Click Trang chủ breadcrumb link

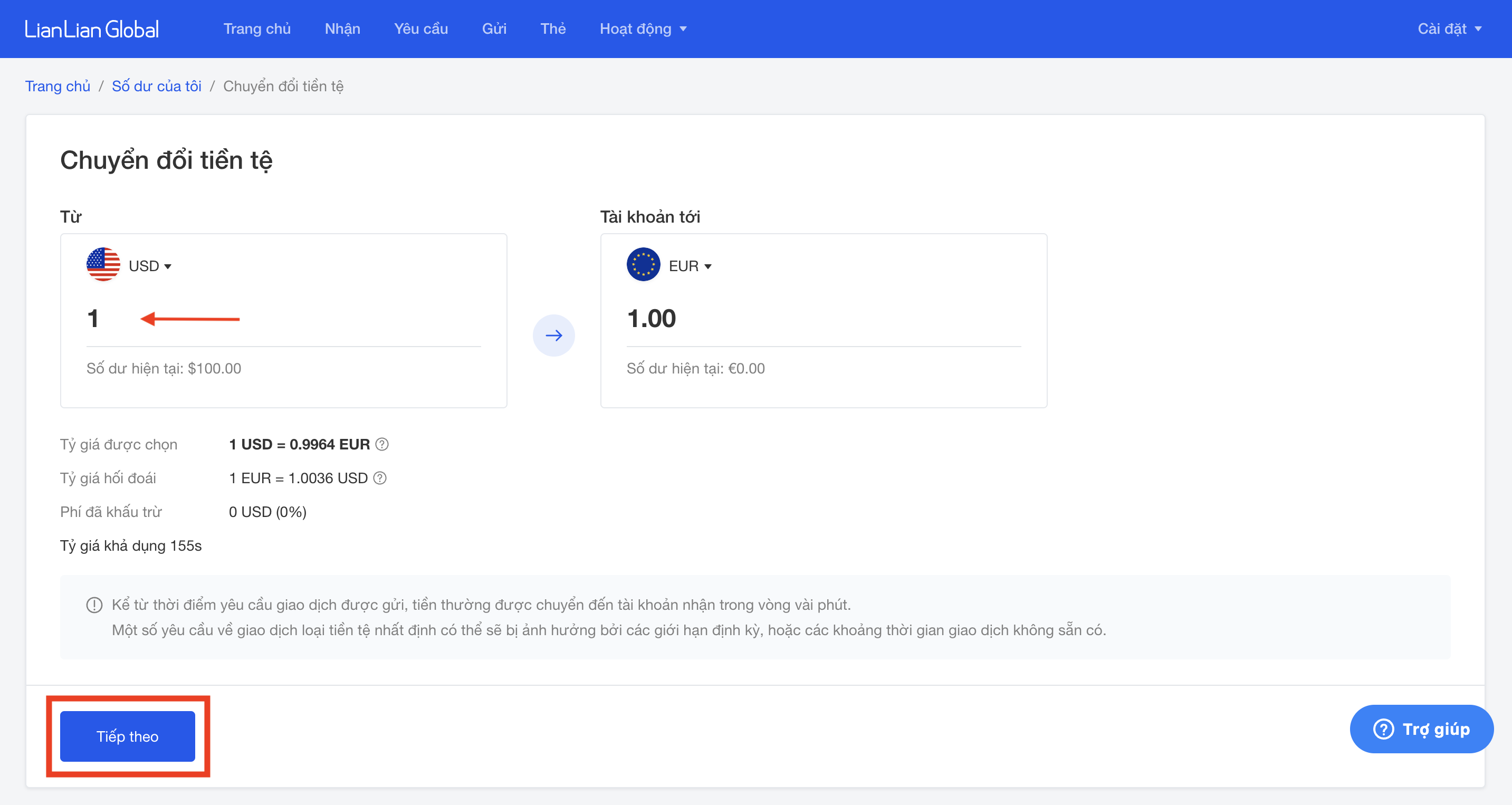click(x=58, y=87)
